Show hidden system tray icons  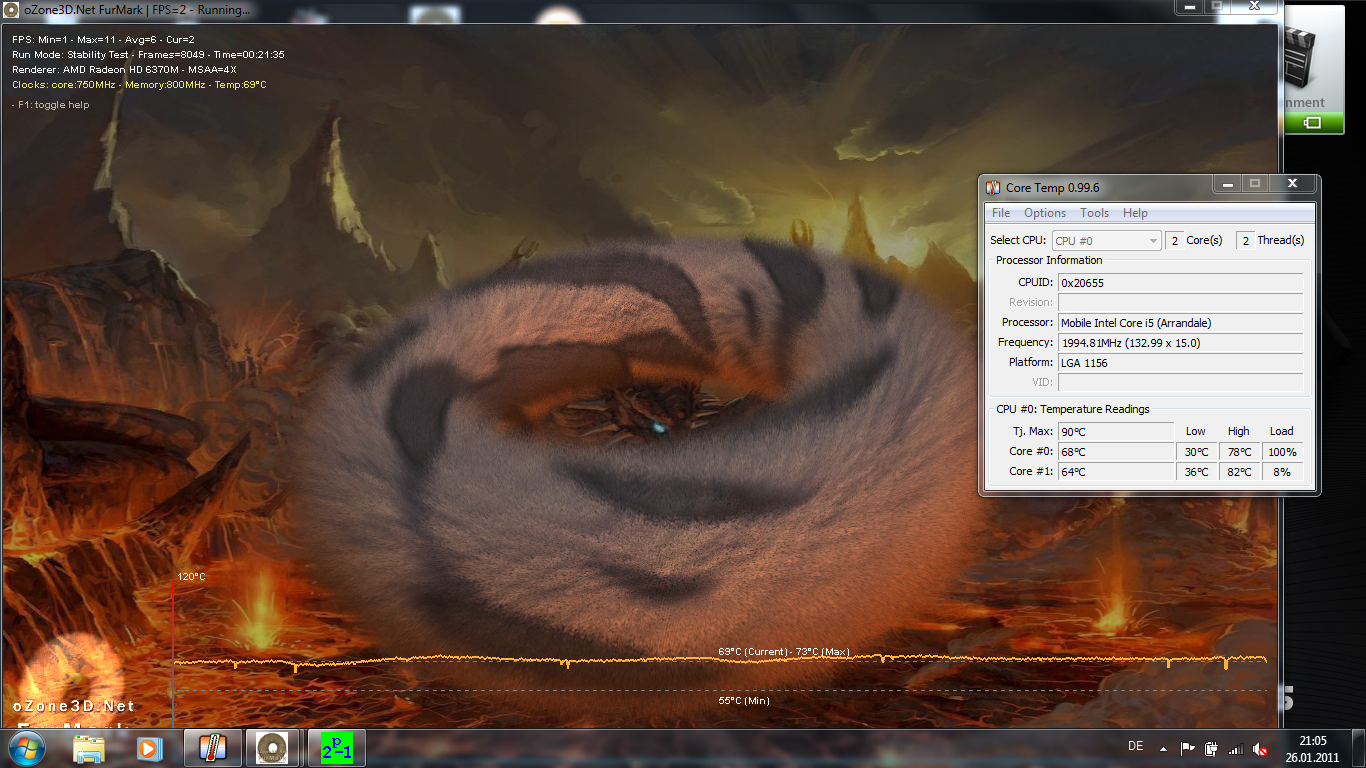[x=1162, y=748]
